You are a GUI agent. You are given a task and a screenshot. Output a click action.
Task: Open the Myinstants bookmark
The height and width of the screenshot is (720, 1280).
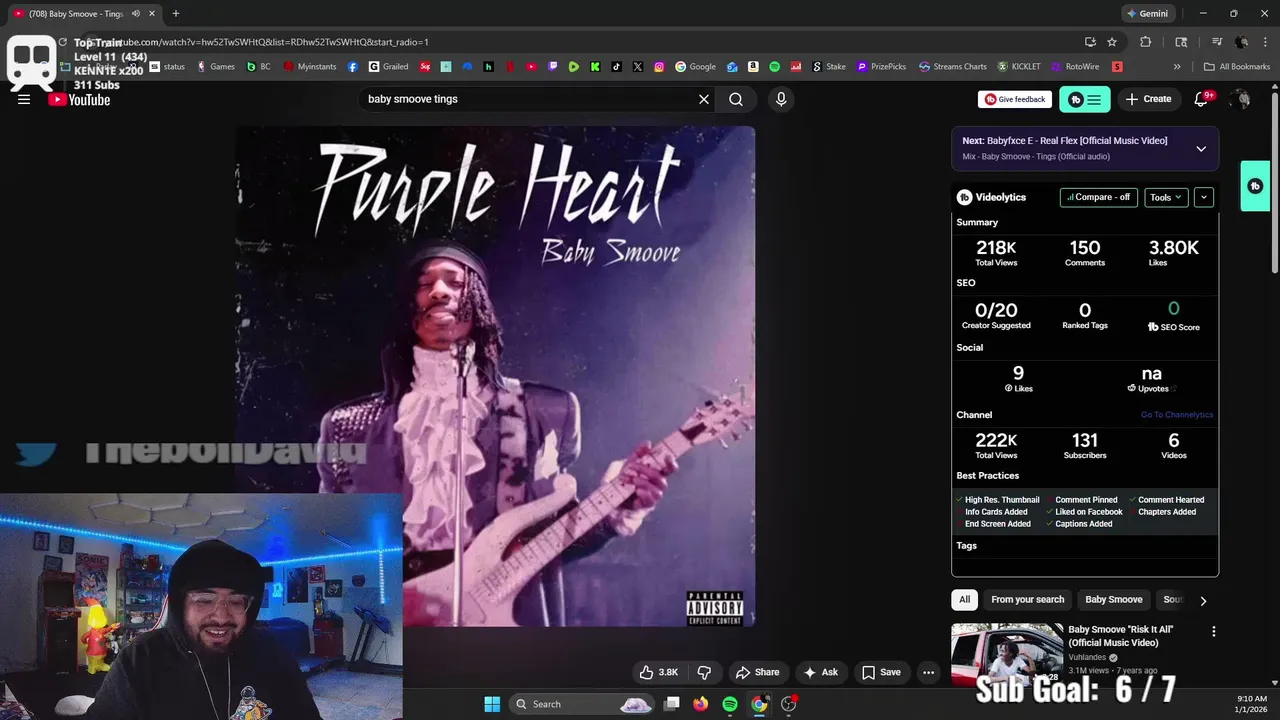pos(310,67)
